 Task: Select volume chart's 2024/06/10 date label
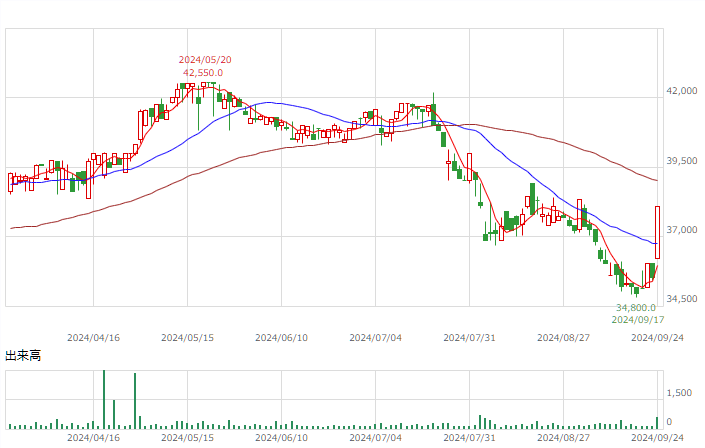tap(281, 438)
